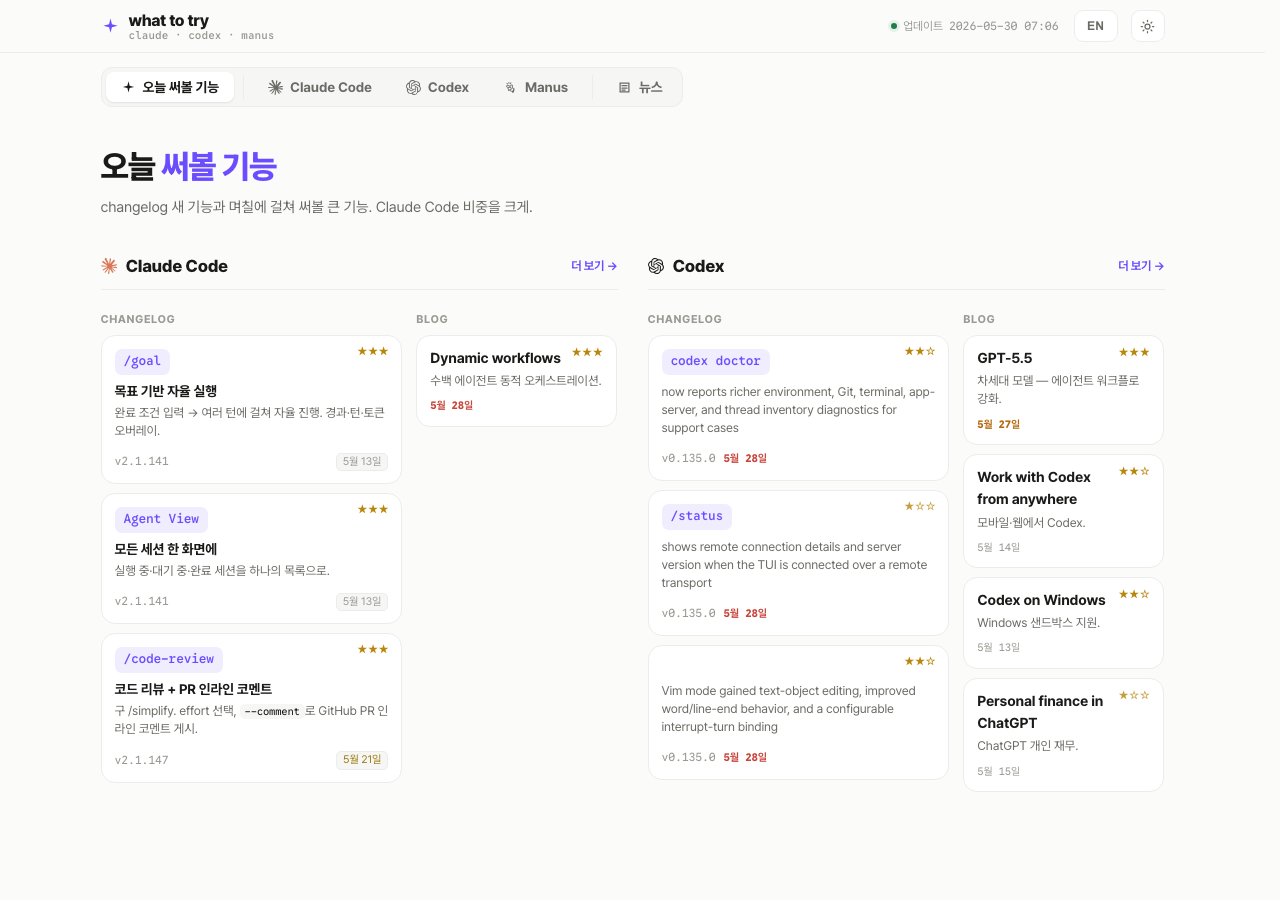Click the /goal command tag
Screen dimensions: 1280x900
point(142,361)
